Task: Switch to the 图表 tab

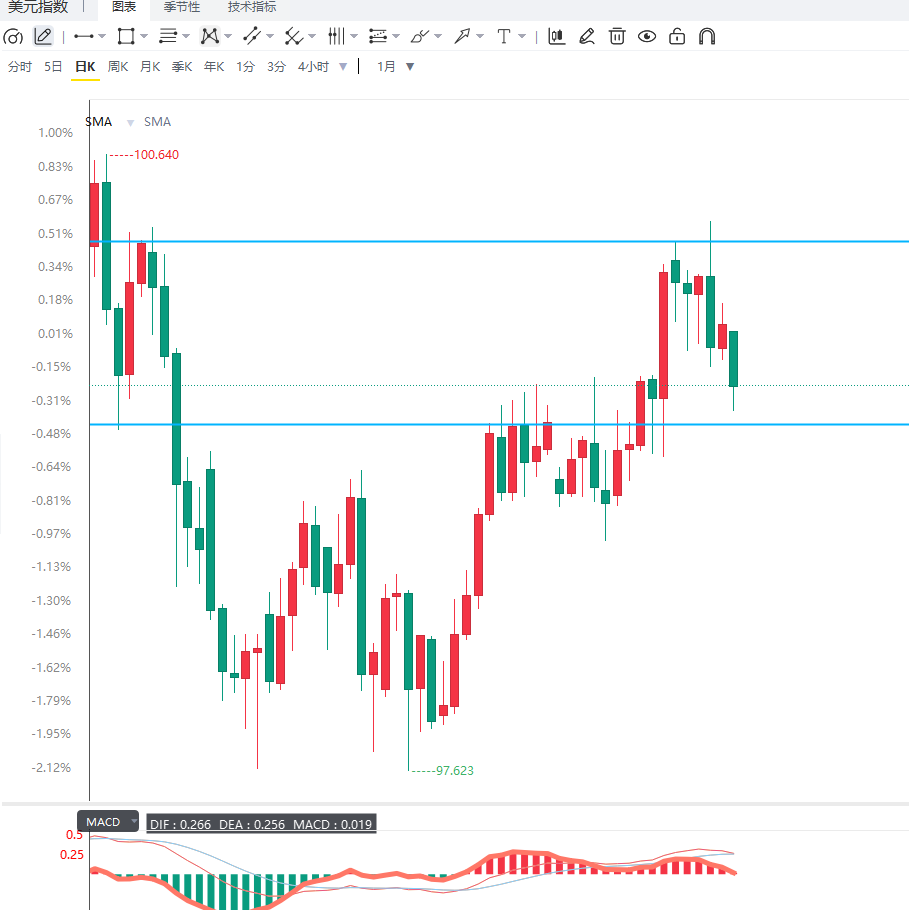Action: 124,7
